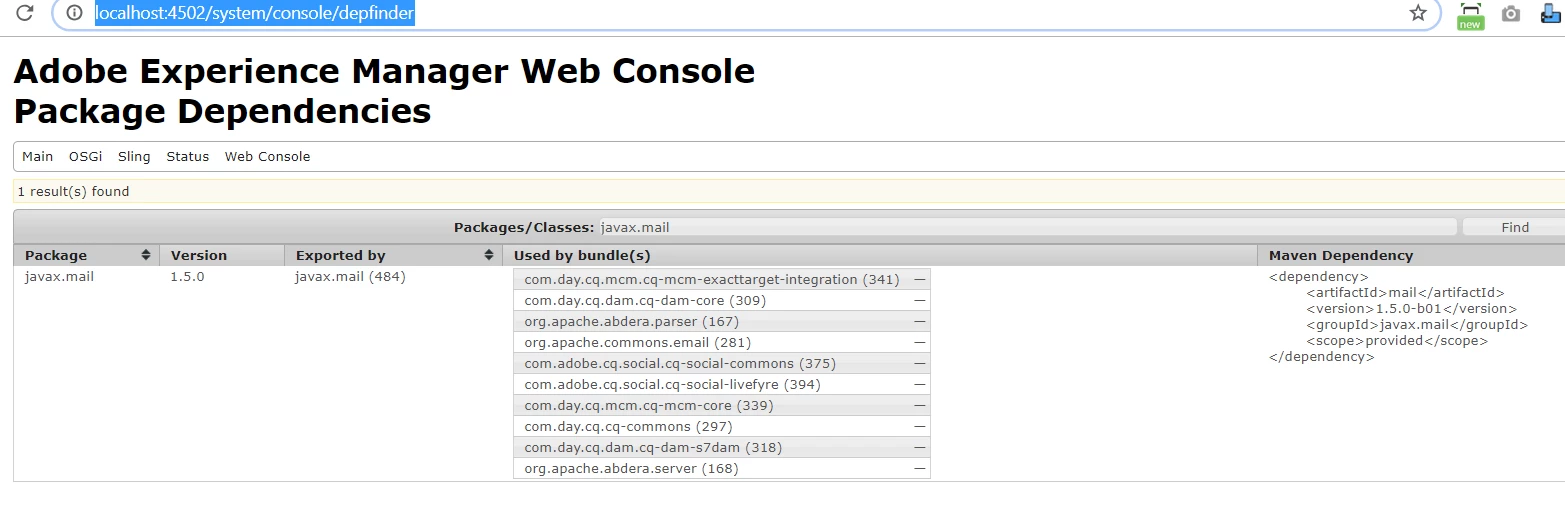Open the Status menu
1565x518 pixels.
click(x=188, y=156)
